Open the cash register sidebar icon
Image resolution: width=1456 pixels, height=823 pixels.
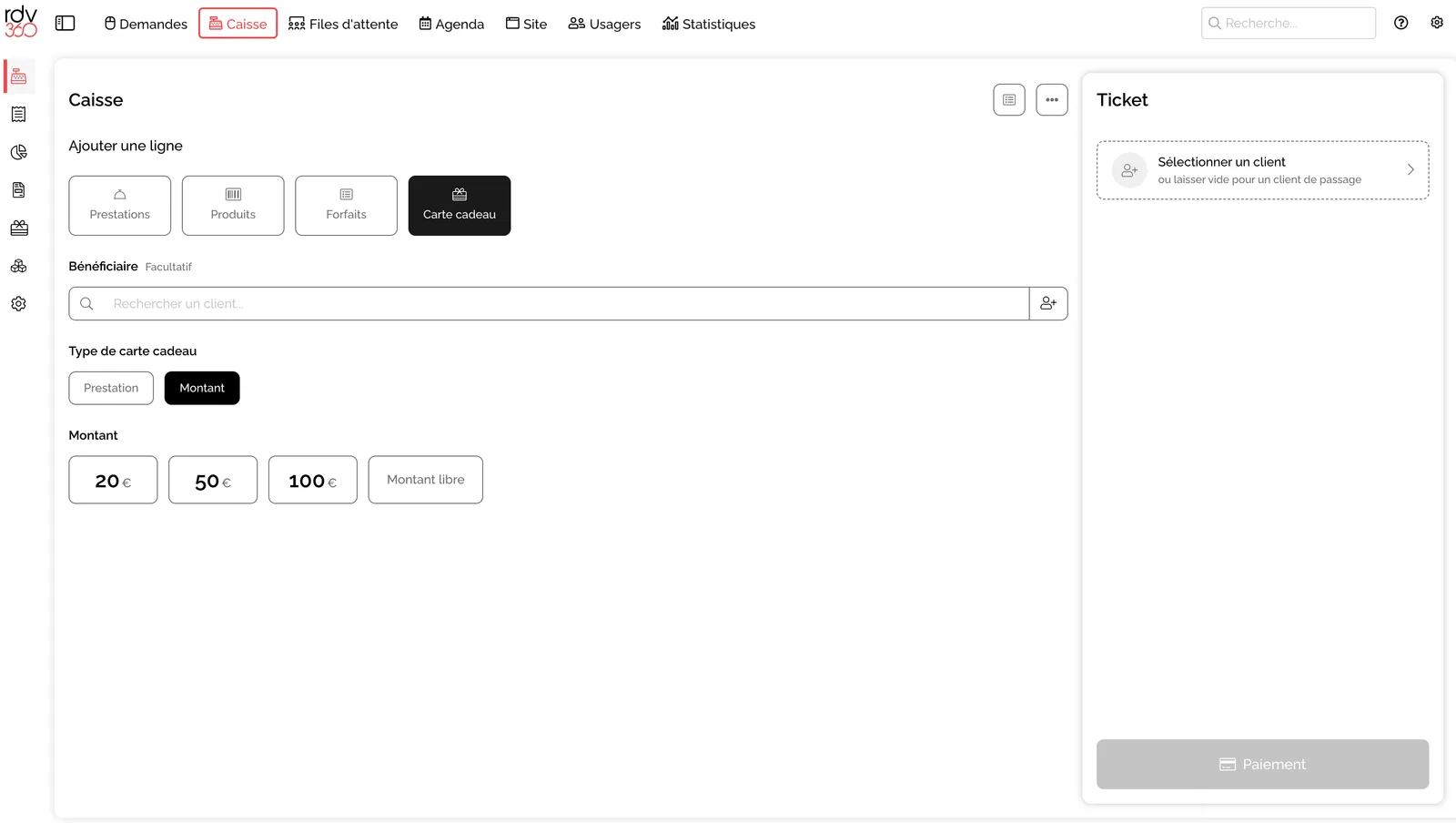(x=19, y=76)
